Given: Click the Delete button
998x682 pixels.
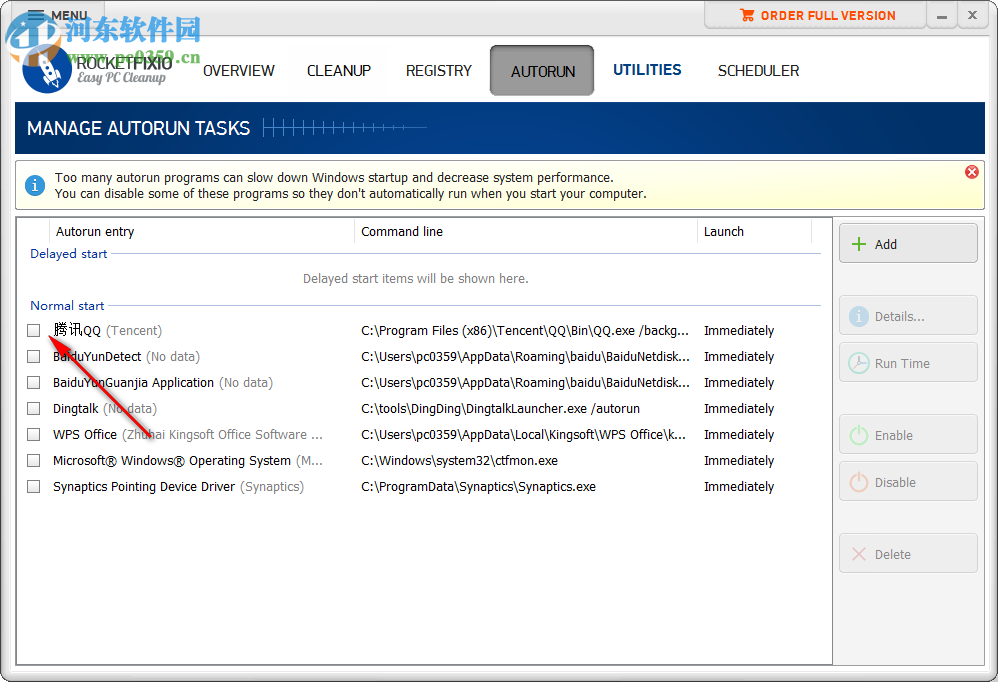Looking at the screenshot, I should pyautogui.click(x=908, y=553).
